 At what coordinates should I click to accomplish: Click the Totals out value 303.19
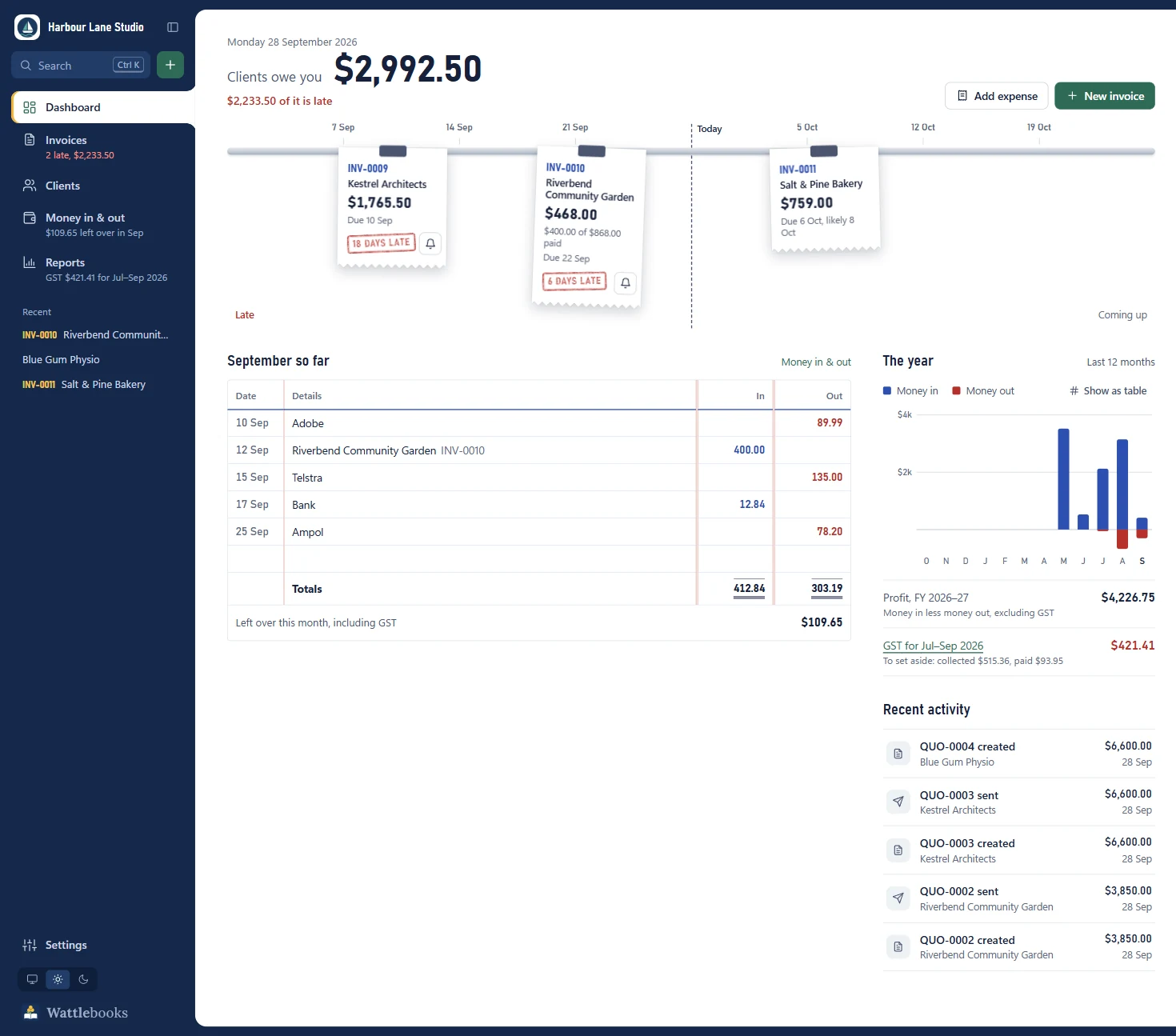tap(826, 589)
